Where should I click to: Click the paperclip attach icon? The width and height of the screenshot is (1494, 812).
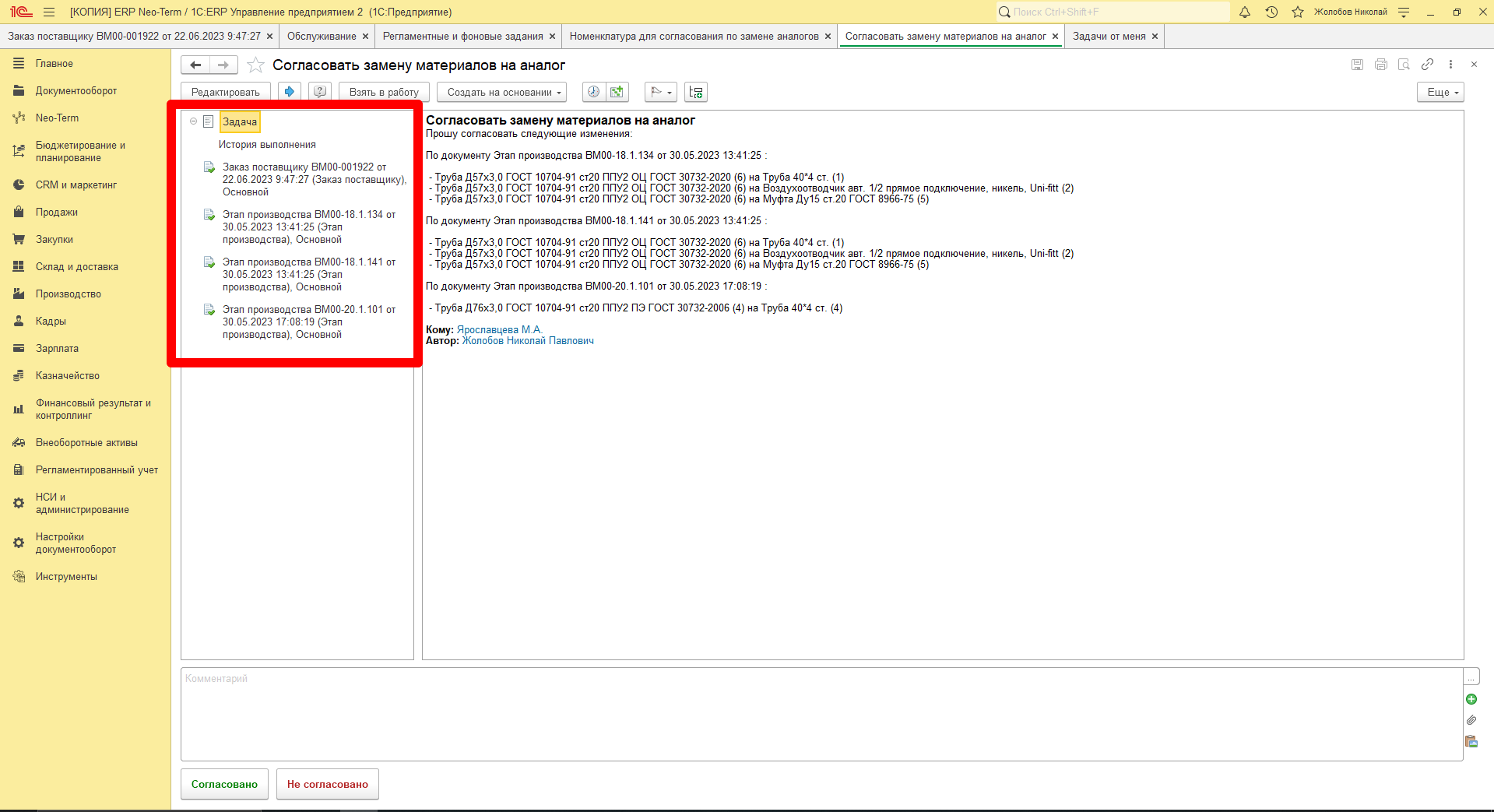pos(1471,720)
